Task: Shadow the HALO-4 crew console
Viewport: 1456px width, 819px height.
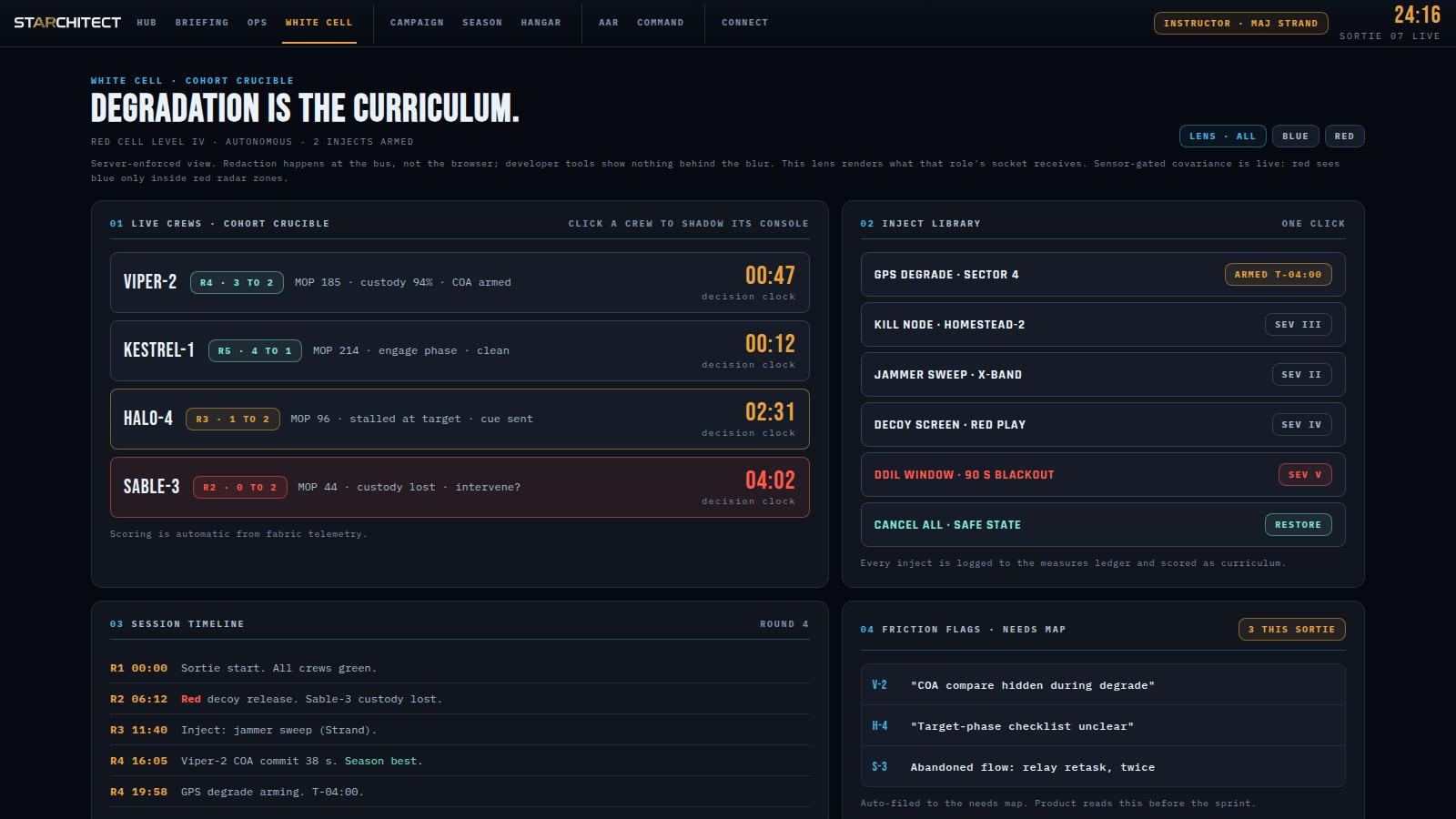Action: point(460,419)
